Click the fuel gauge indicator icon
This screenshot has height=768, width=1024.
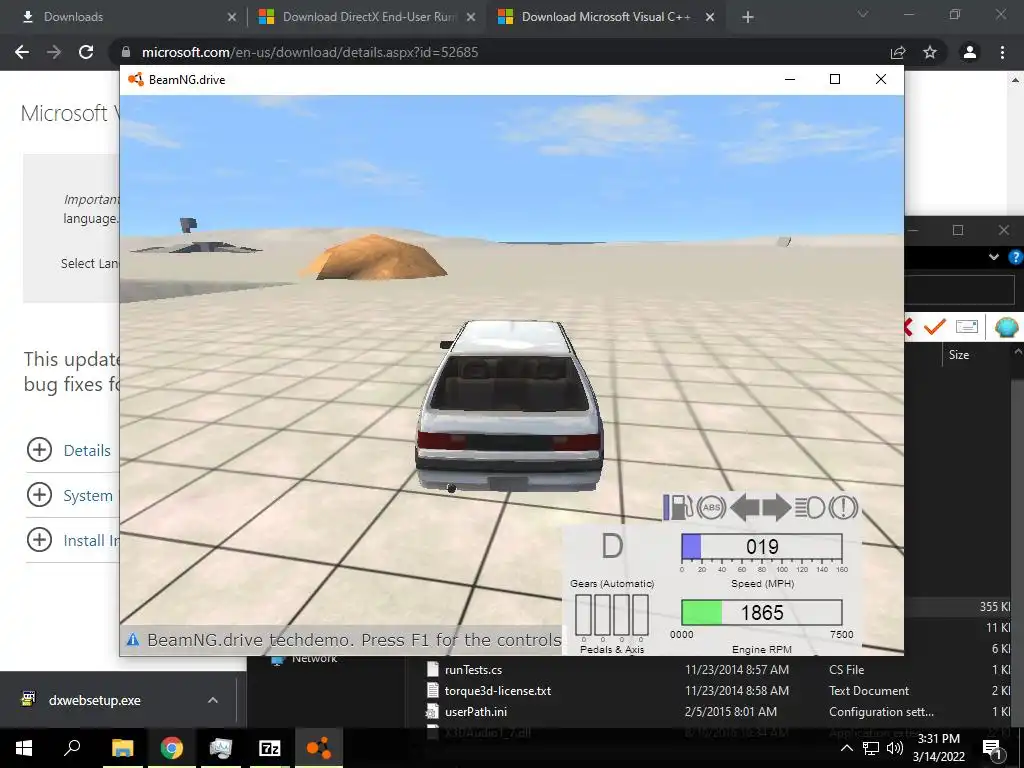point(679,507)
